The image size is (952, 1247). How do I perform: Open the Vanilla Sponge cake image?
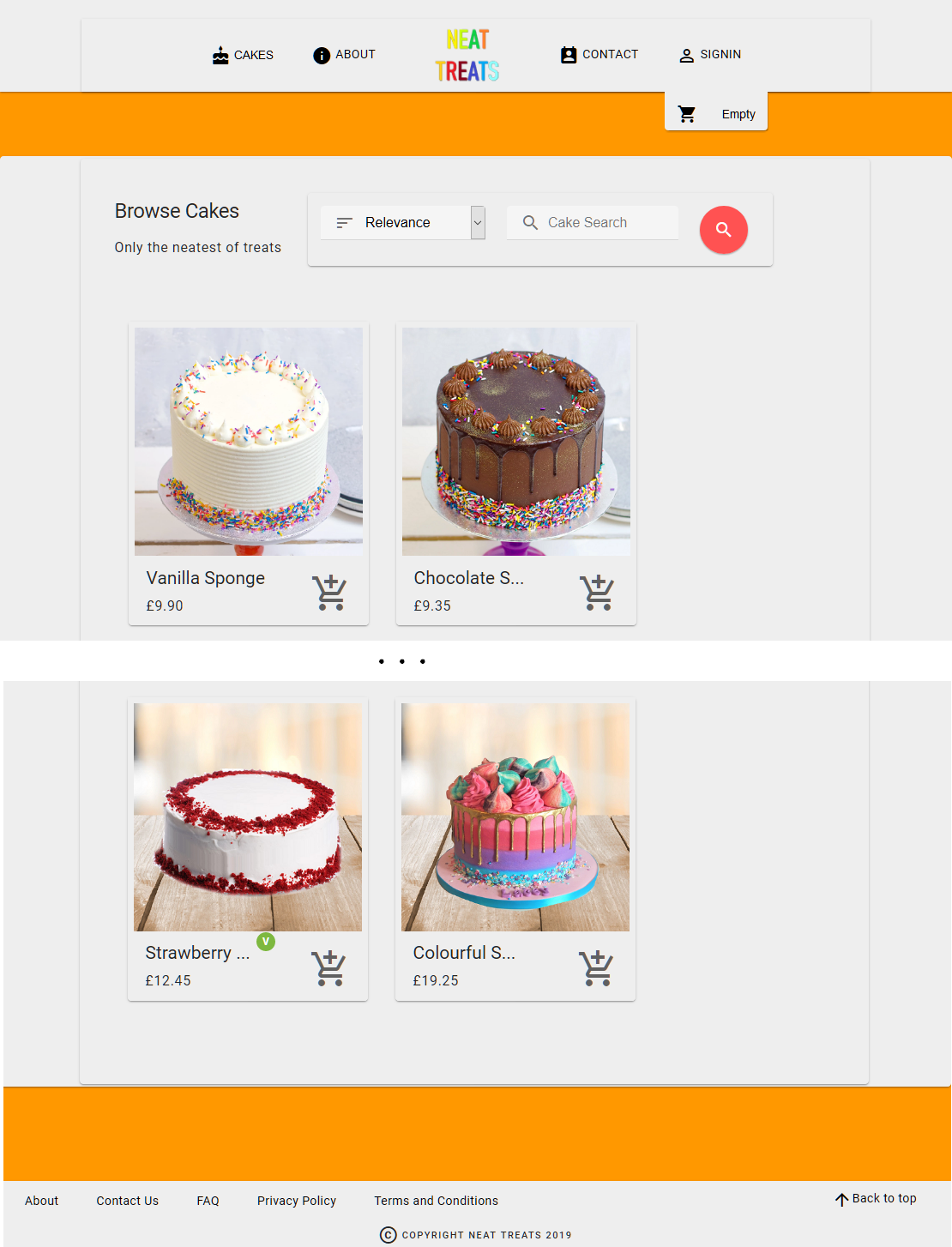[x=249, y=442]
